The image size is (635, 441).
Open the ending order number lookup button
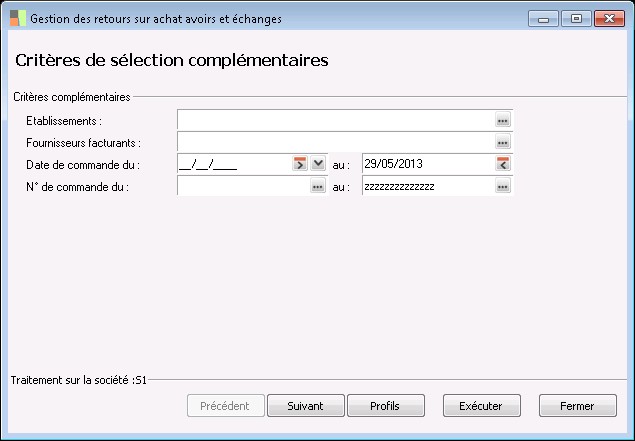[x=503, y=186]
